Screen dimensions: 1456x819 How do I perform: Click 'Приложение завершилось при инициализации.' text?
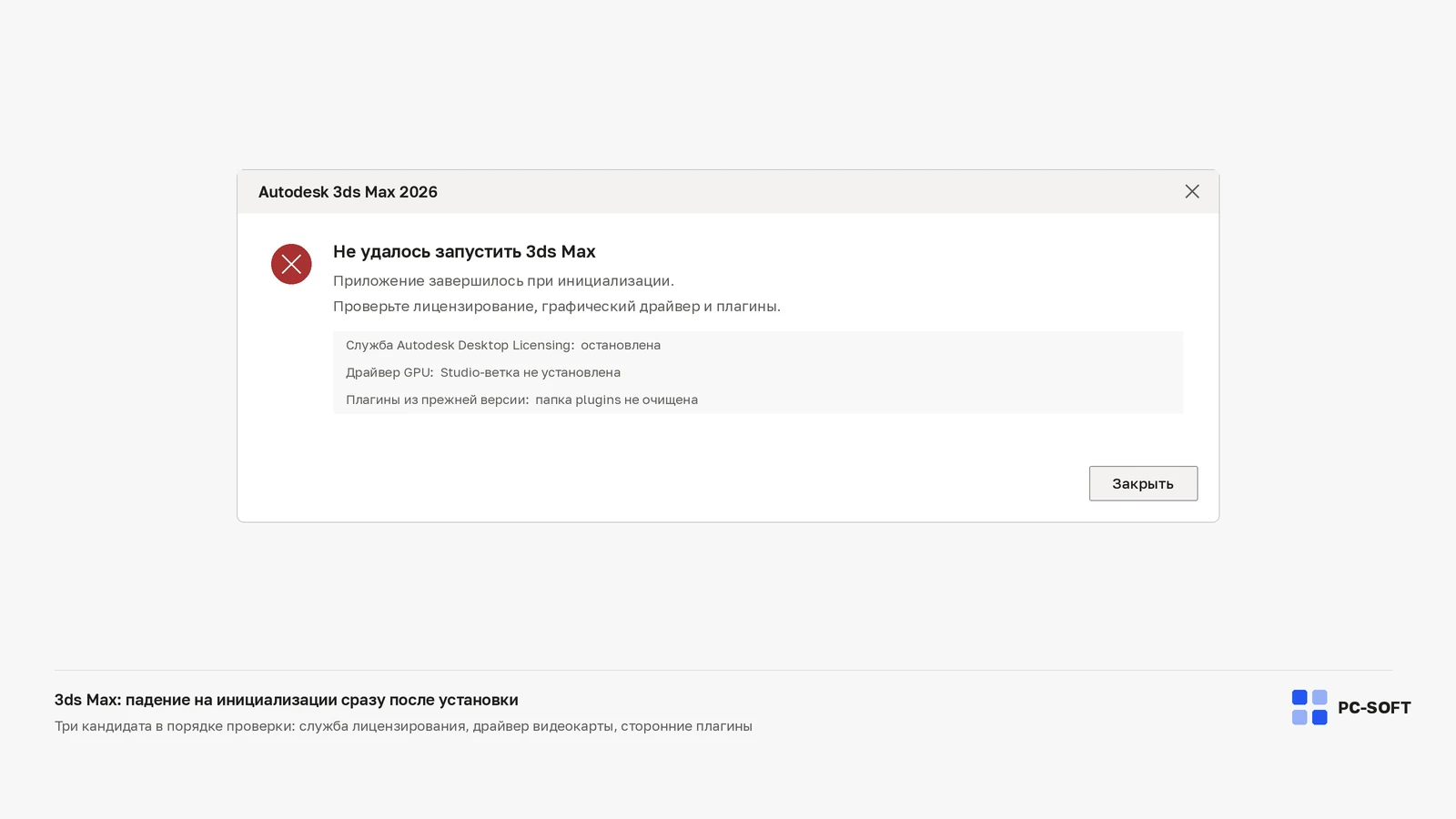point(503,280)
